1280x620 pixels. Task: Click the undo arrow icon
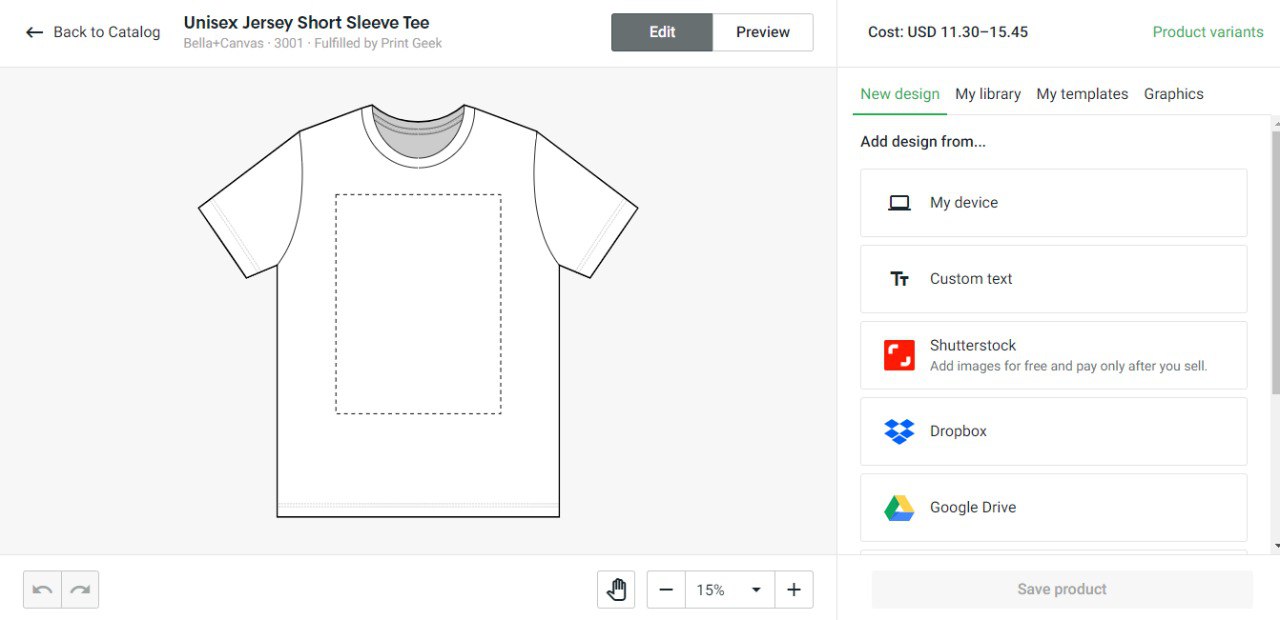pyautogui.click(x=42, y=590)
